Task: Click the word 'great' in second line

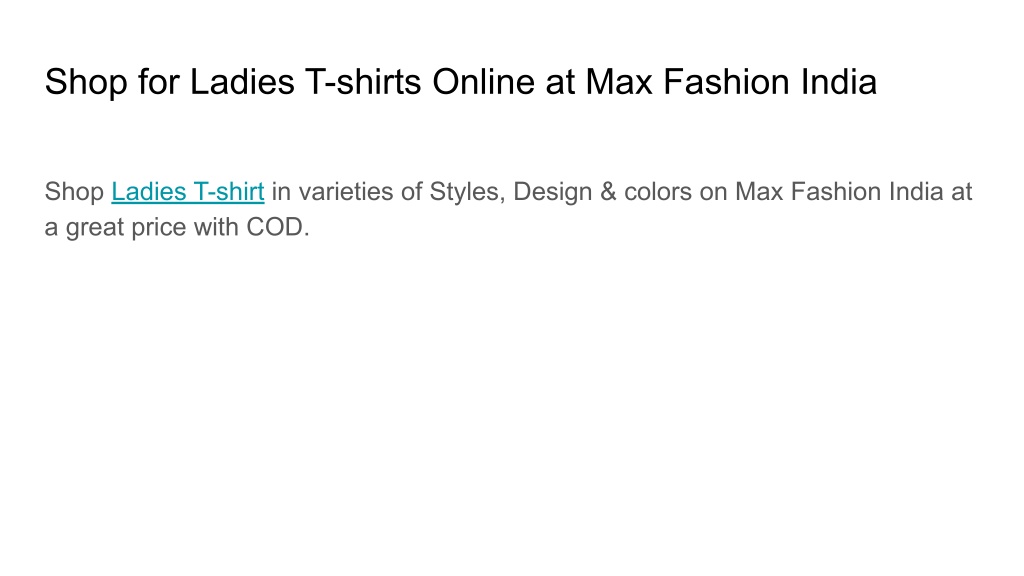Action: coord(95,228)
